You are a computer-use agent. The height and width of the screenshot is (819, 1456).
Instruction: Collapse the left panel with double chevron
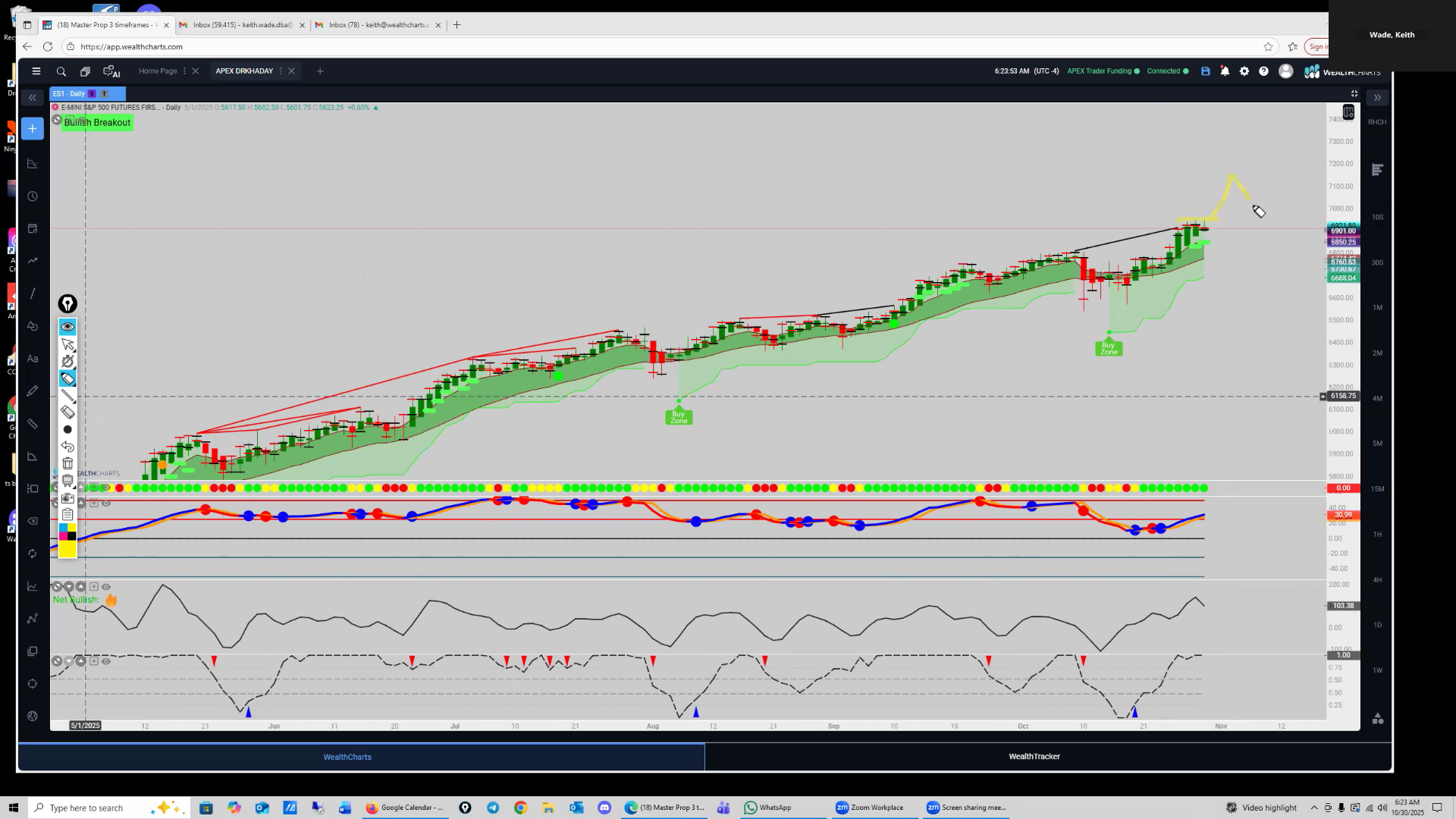point(32,98)
